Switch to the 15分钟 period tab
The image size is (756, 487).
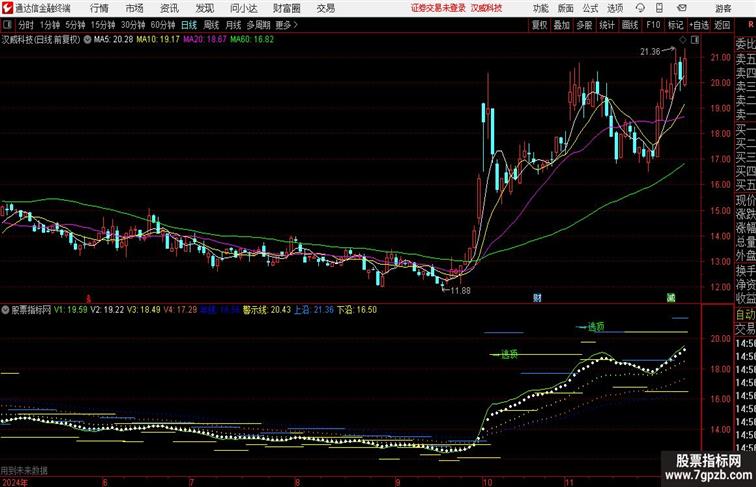(103, 25)
